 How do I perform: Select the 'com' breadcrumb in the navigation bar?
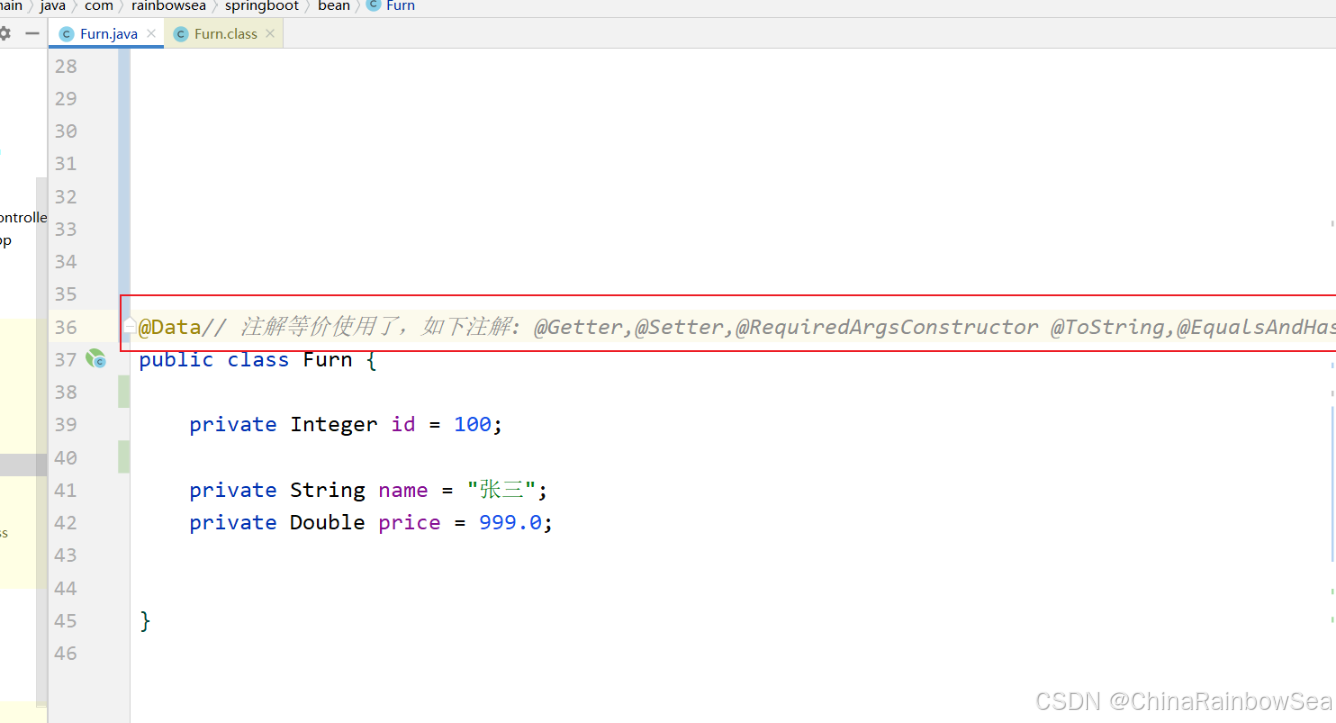click(x=99, y=6)
